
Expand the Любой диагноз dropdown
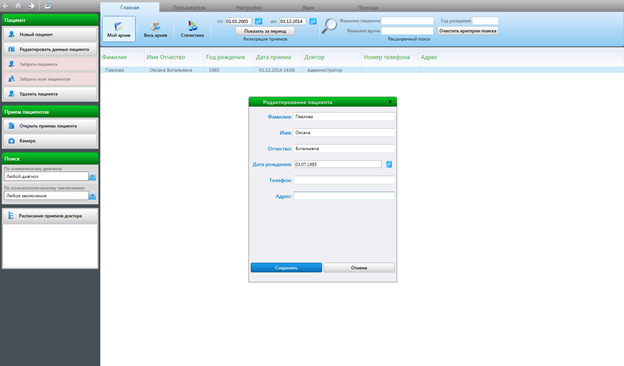pos(92,176)
